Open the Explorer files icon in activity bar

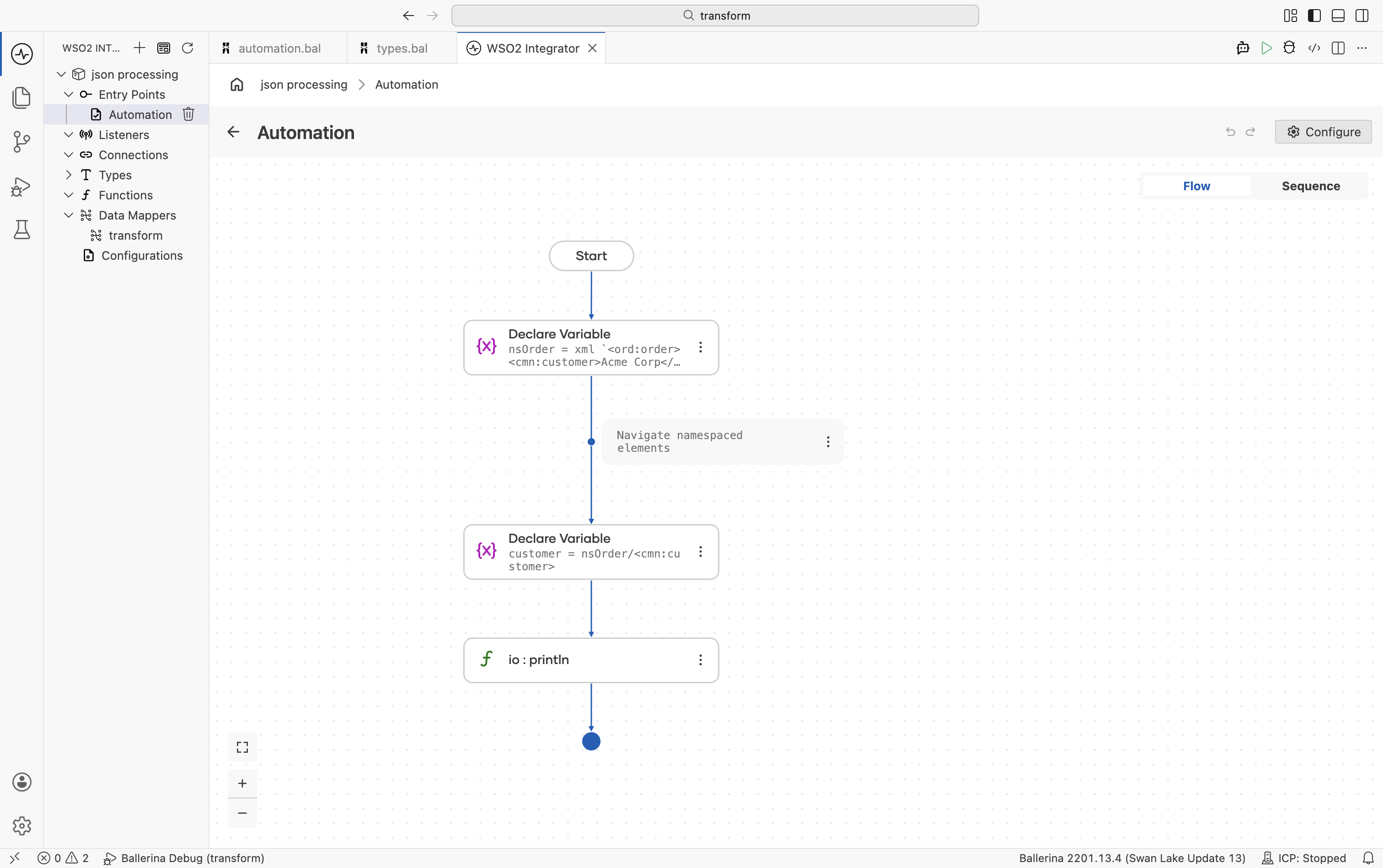22,97
